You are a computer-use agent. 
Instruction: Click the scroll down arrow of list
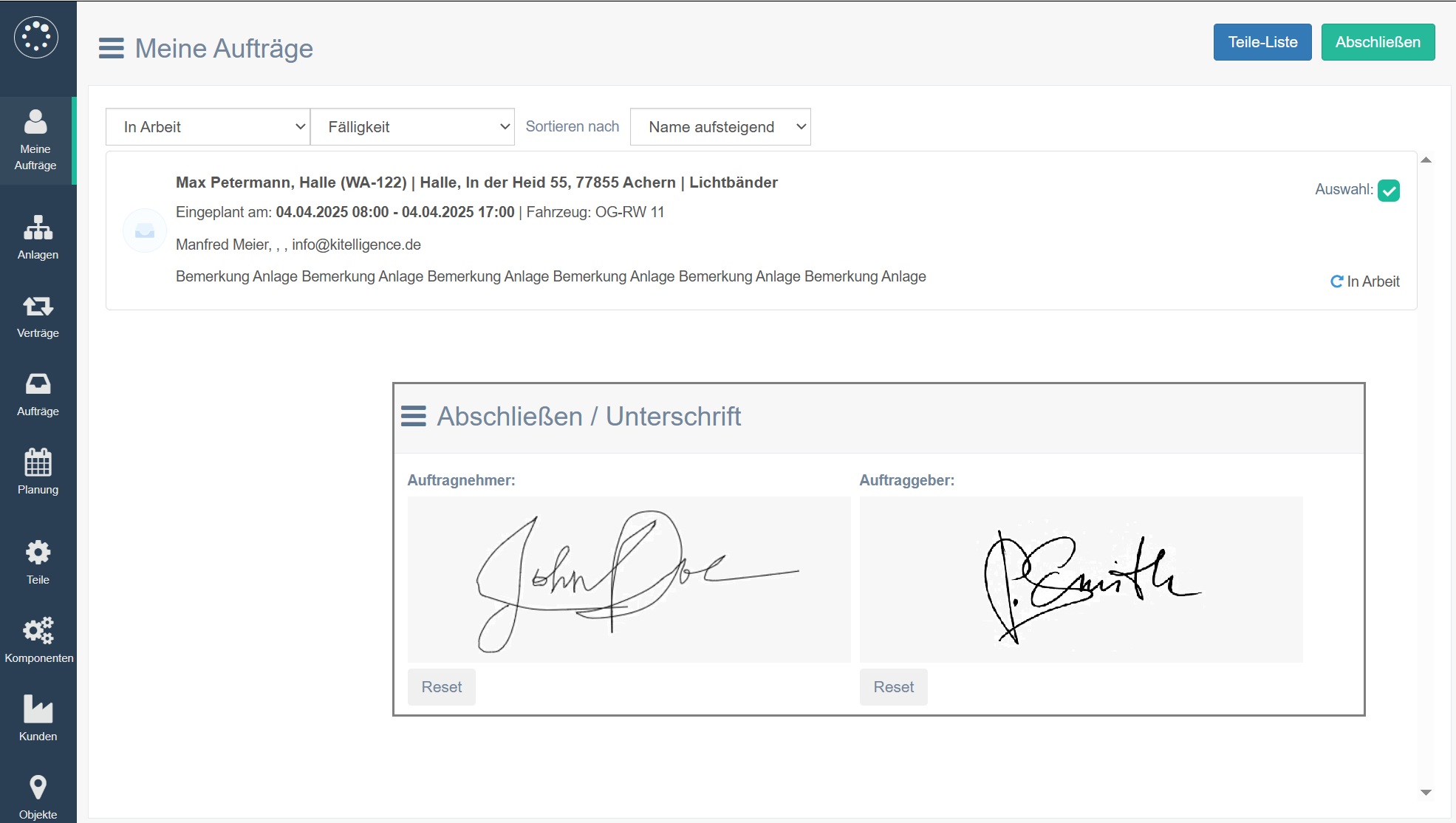[1426, 793]
